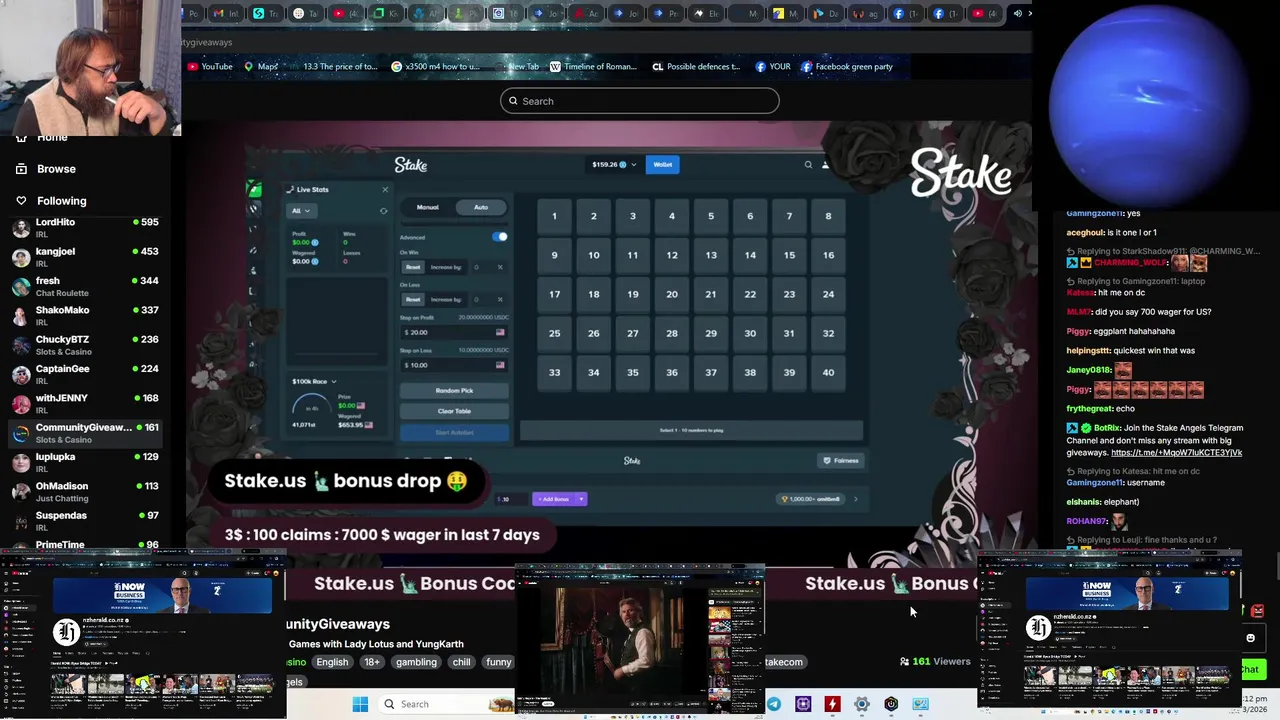
Task: Click the Stop on Loss amount field
Action: click(x=454, y=365)
